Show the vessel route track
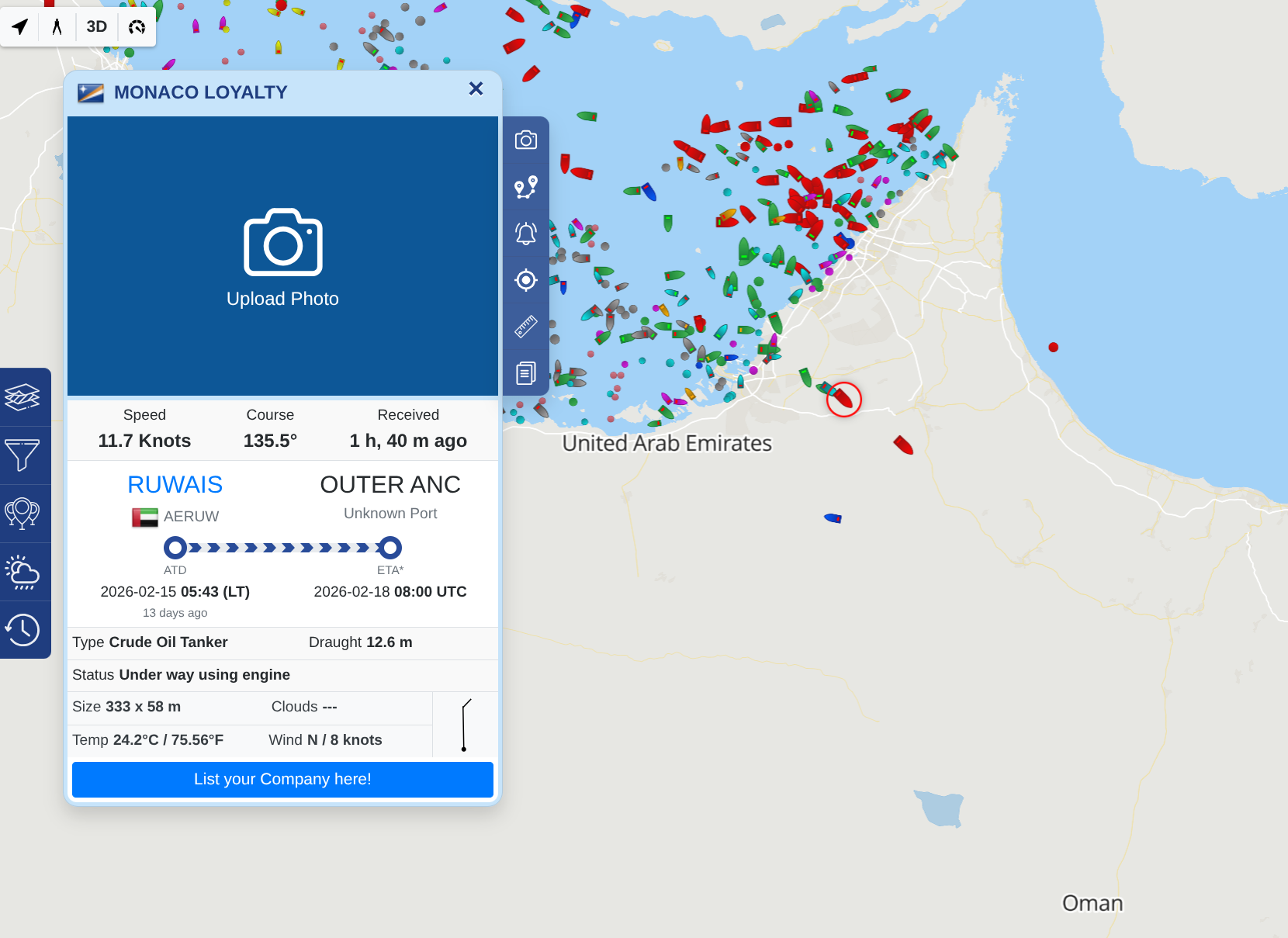The image size is (1288, 938). tap(526, 186)
